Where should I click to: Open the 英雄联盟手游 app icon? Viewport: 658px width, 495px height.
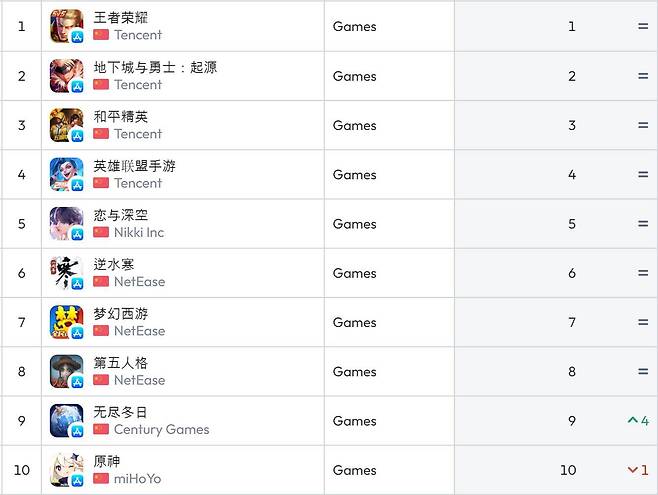pos(66,175)
